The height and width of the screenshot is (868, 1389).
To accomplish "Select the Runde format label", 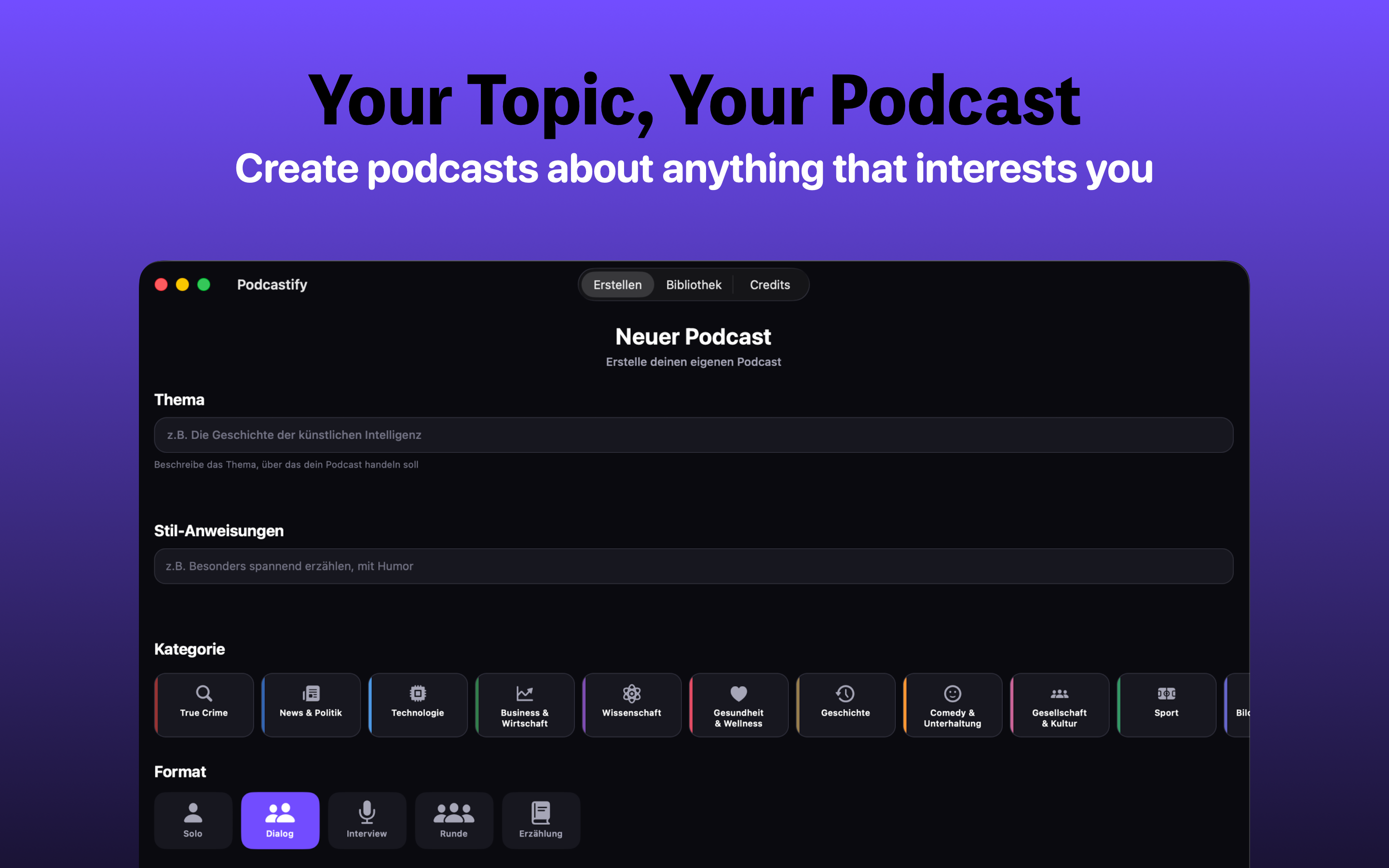I will [454, 834].
